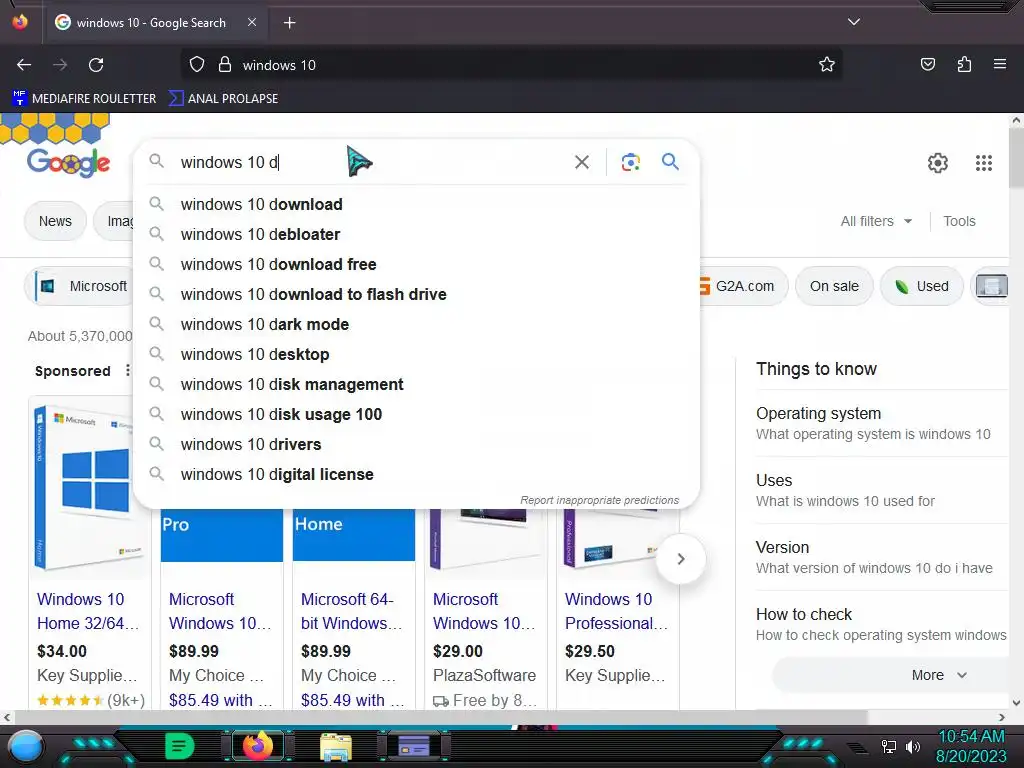
Task: Open the Start orb on taskbar
Action: coord(25,746)
